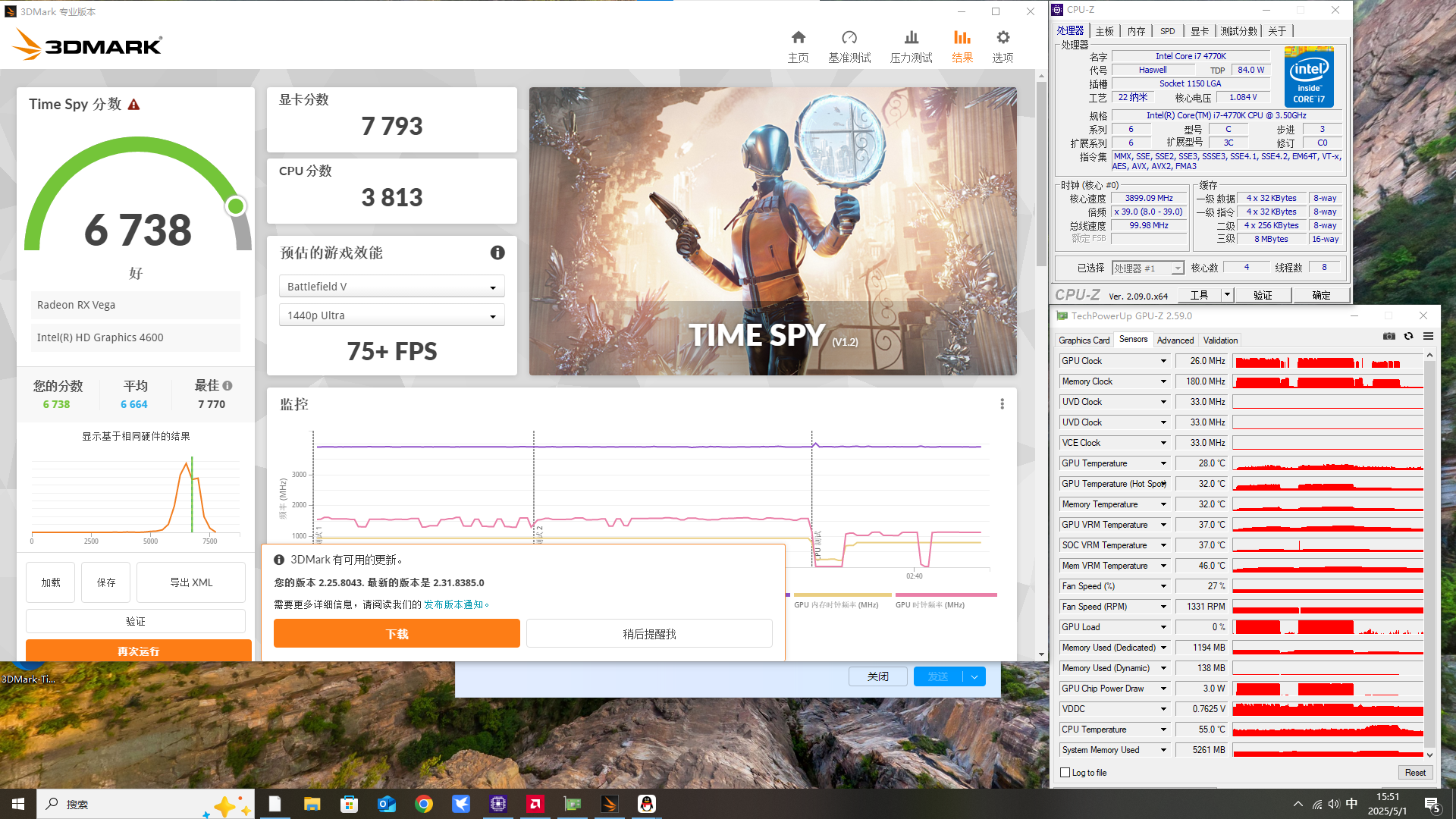Open Outlook from taskbar
1456x819 pixels.
coord(386,804)
